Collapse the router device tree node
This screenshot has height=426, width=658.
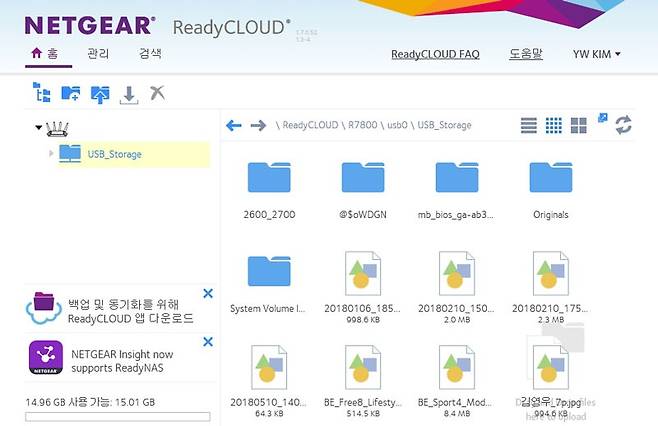39,127
